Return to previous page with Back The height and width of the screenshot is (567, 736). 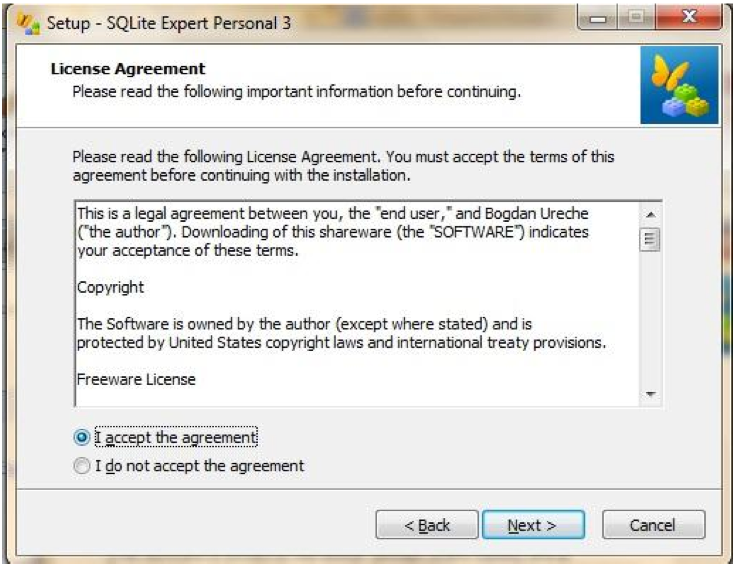tap(427, 525)
